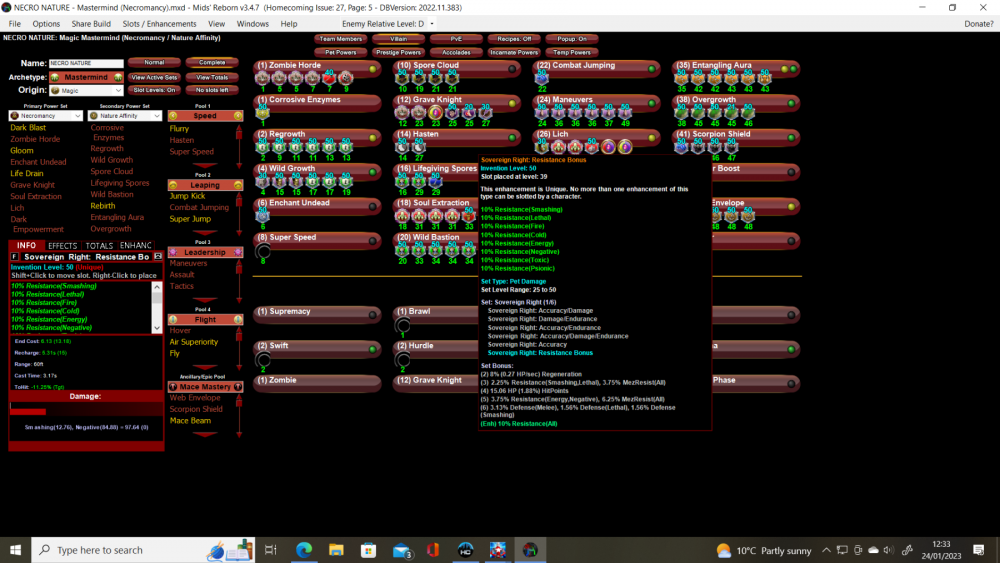1000x563 pixels.
Task: Click Soul Extraction's slot placed at level 33
Action: tap(468, 216)
